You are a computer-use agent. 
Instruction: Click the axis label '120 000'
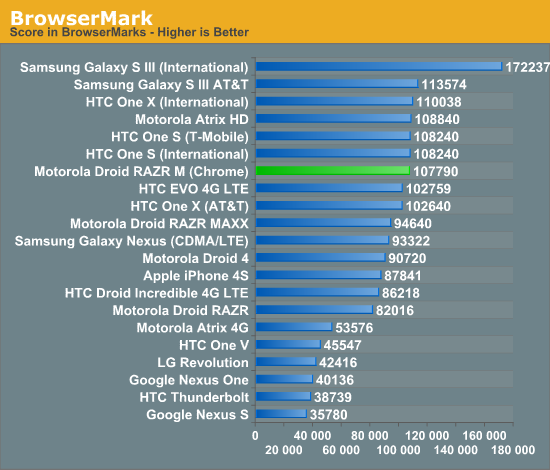(x=427, y=436)
